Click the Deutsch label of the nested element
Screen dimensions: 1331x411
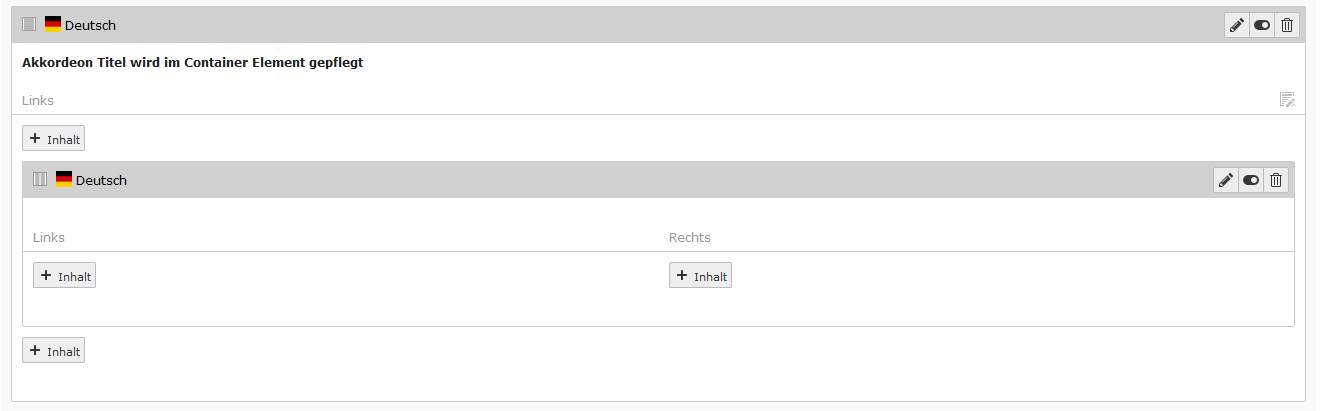(101, 180)
